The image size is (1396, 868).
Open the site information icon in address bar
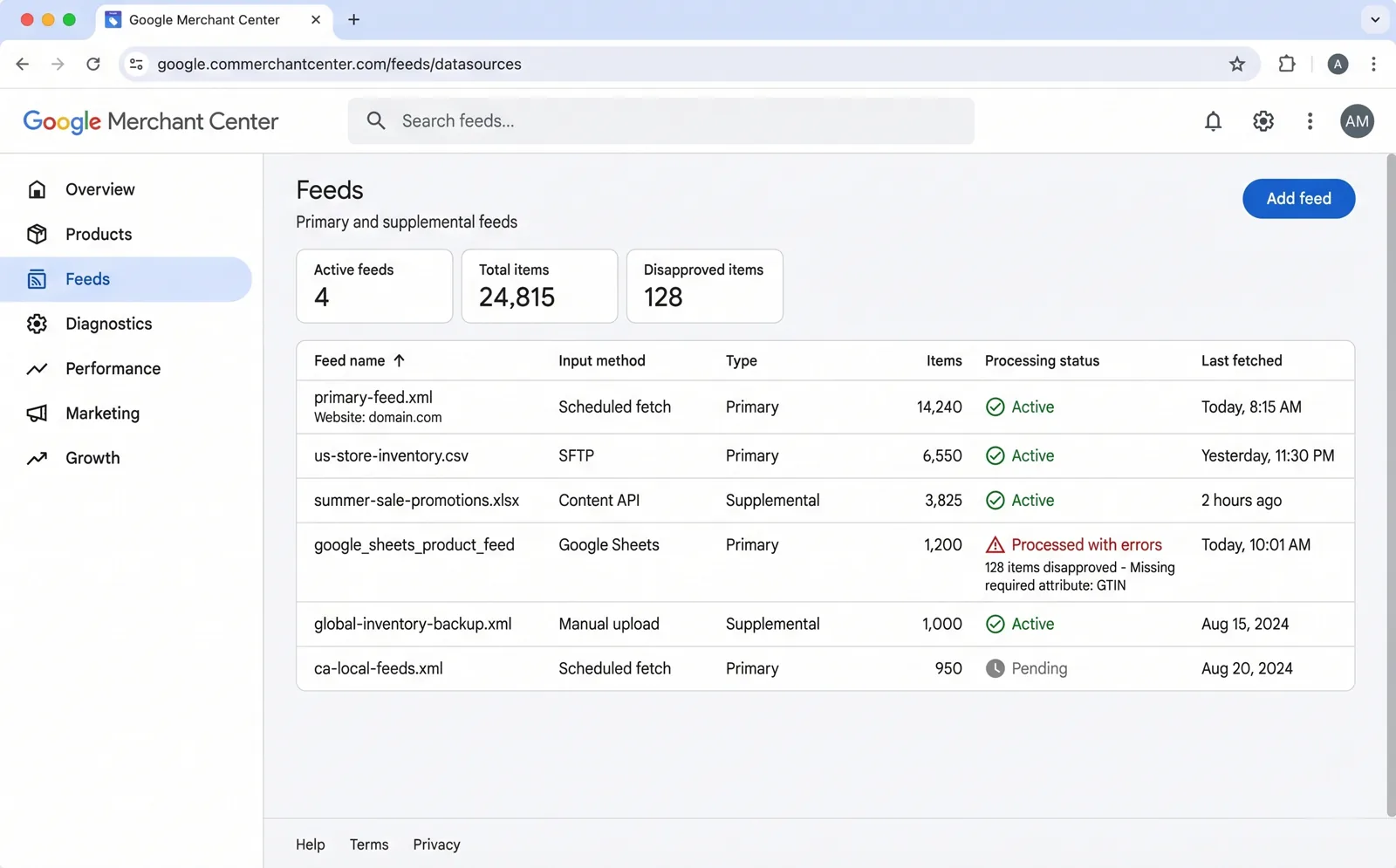pos(136,64)
